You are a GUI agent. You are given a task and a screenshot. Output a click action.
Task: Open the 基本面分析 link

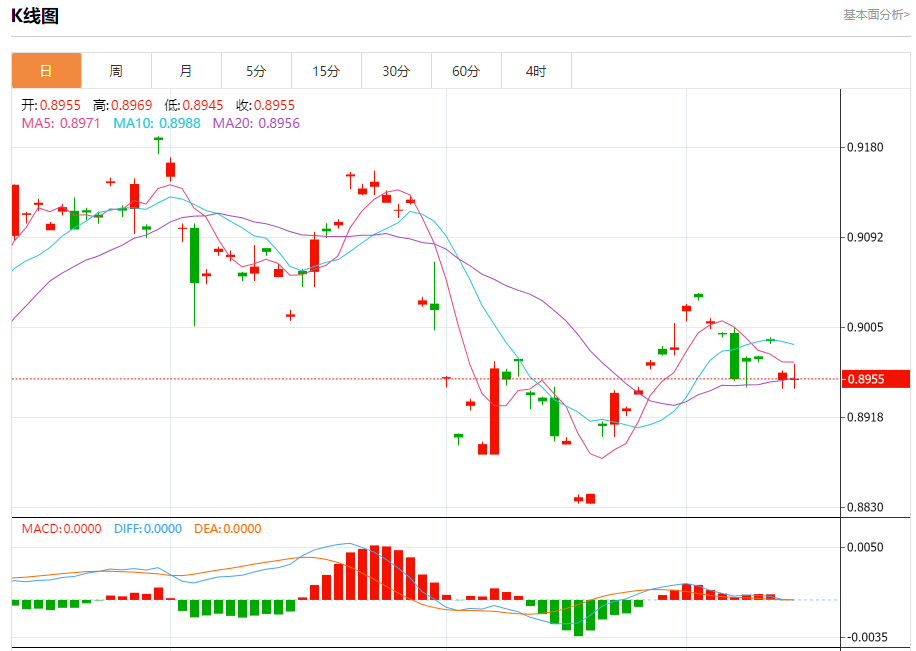[x=876, y=15]
